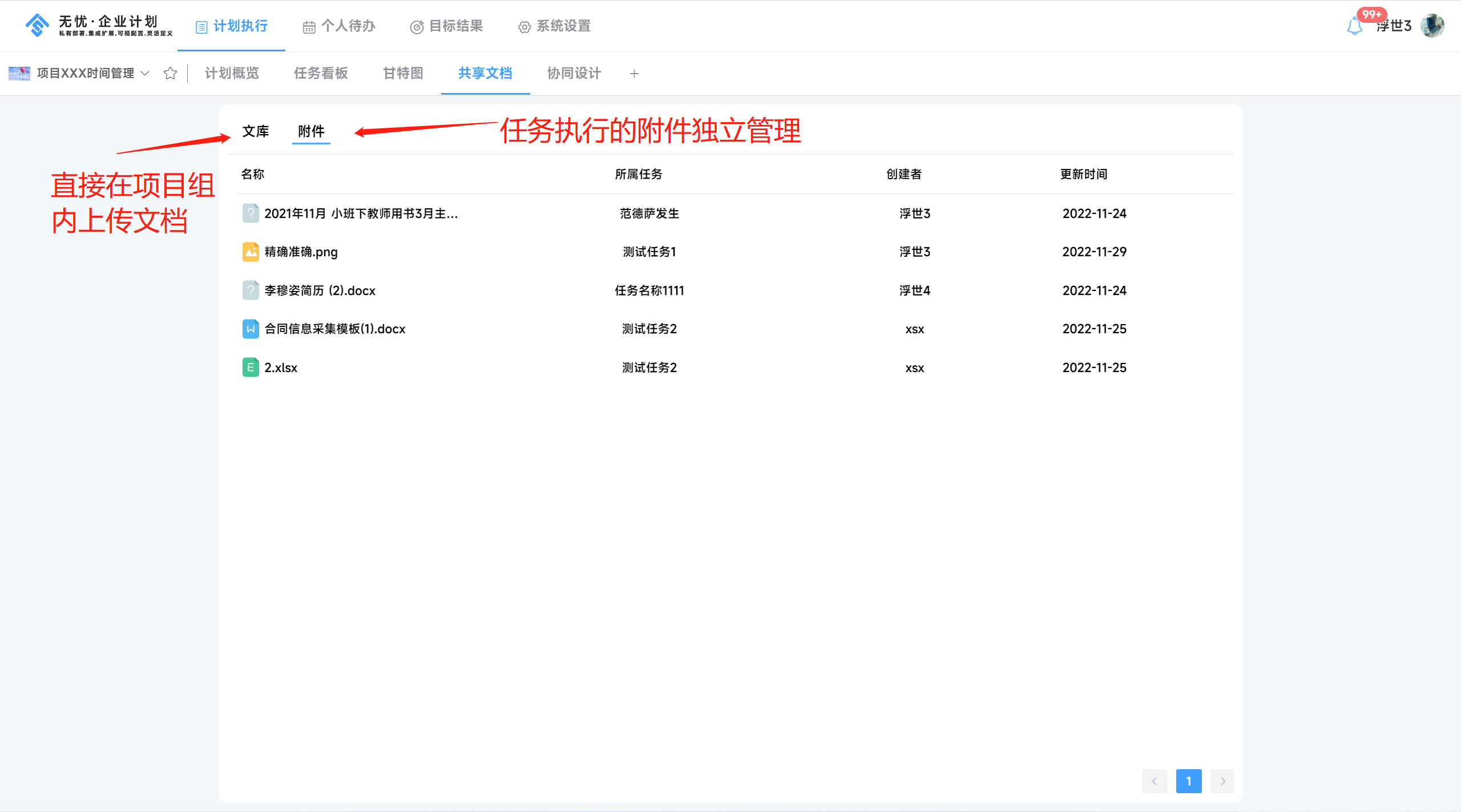Screen dimensions: 1461x812
Task: Open the 甘特图 tab
Action: pos(403,73)
